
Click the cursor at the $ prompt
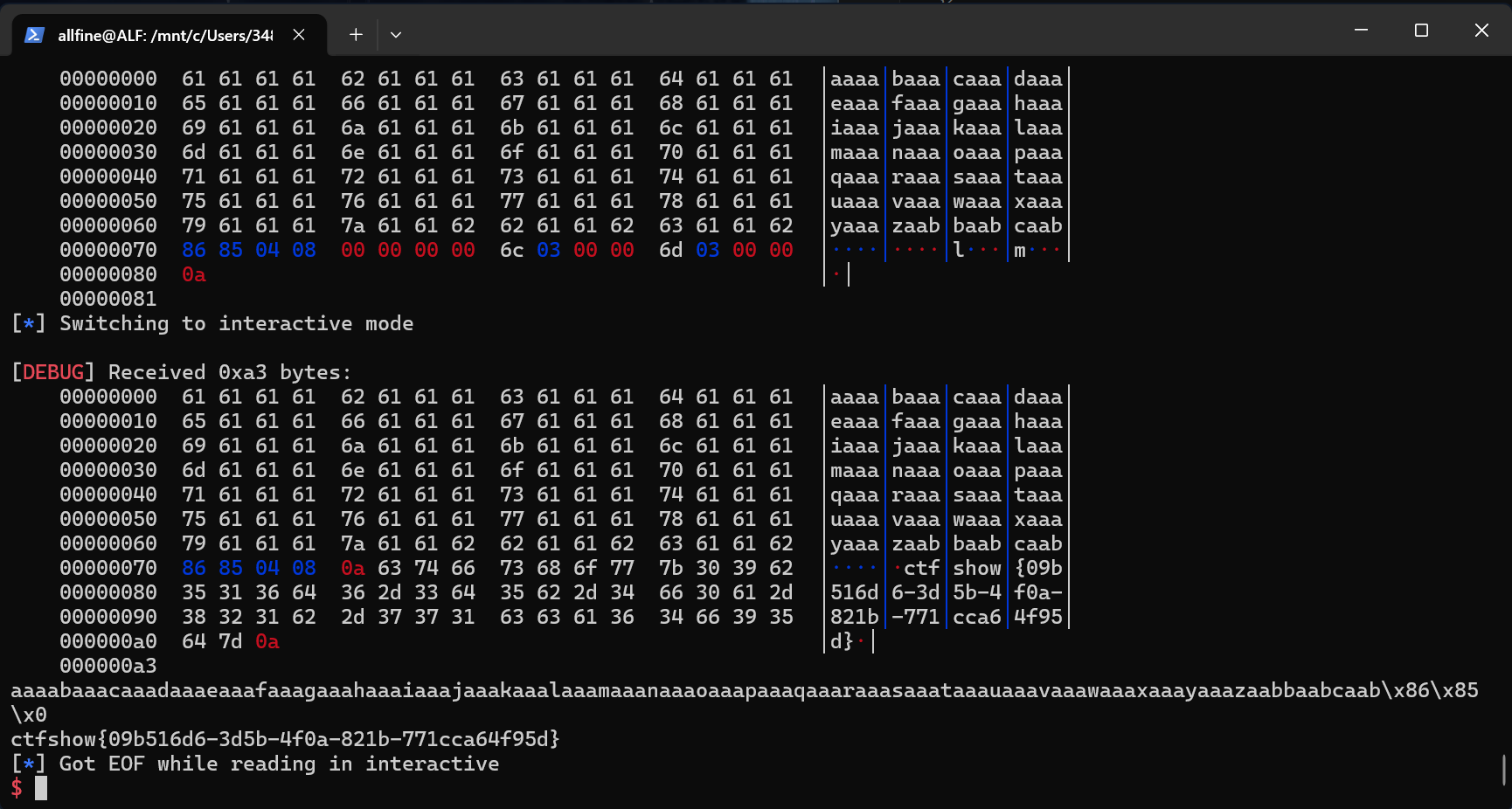click(x=41, y=788)
